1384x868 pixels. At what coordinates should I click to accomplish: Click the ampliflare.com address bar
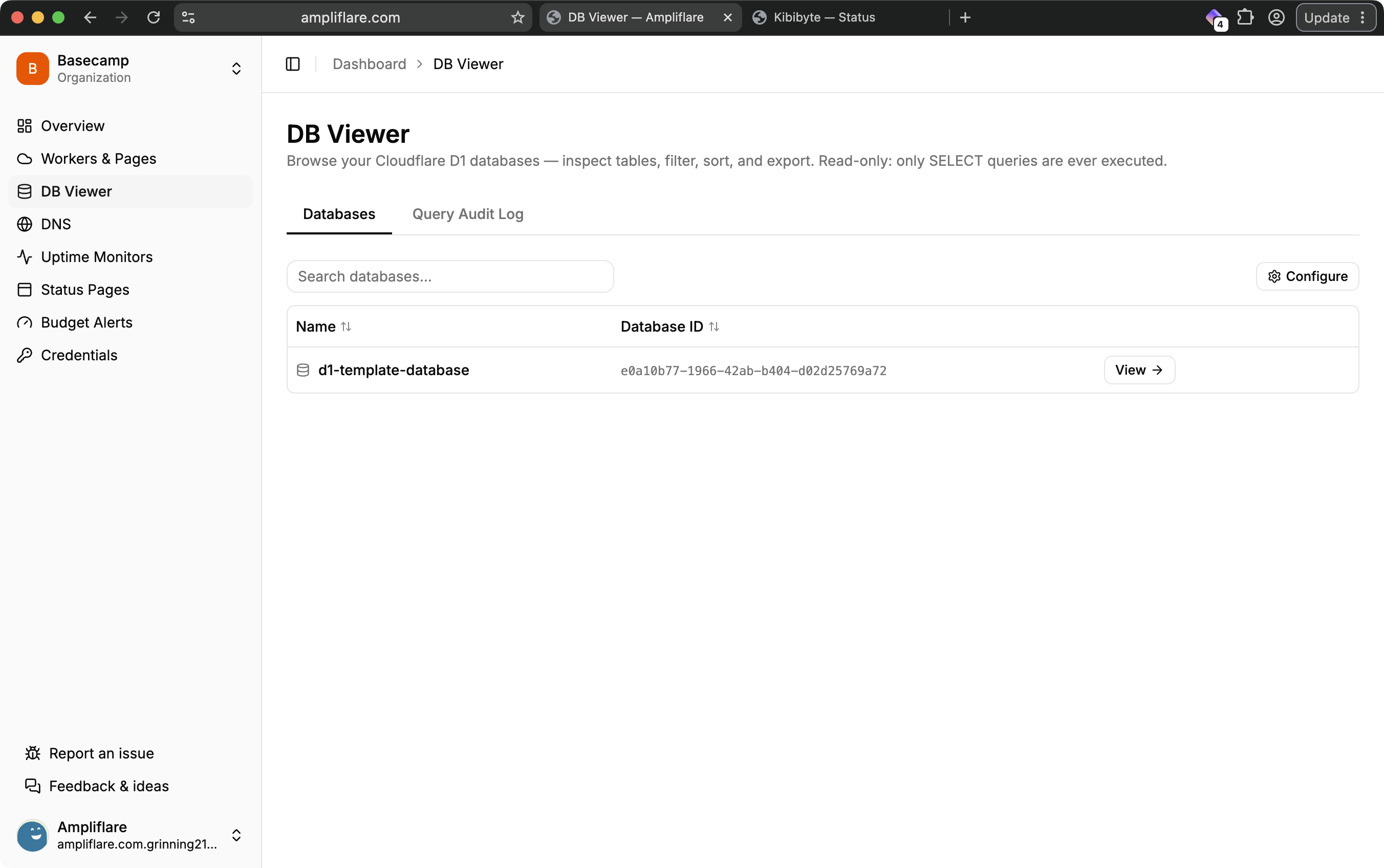[350, 17]
